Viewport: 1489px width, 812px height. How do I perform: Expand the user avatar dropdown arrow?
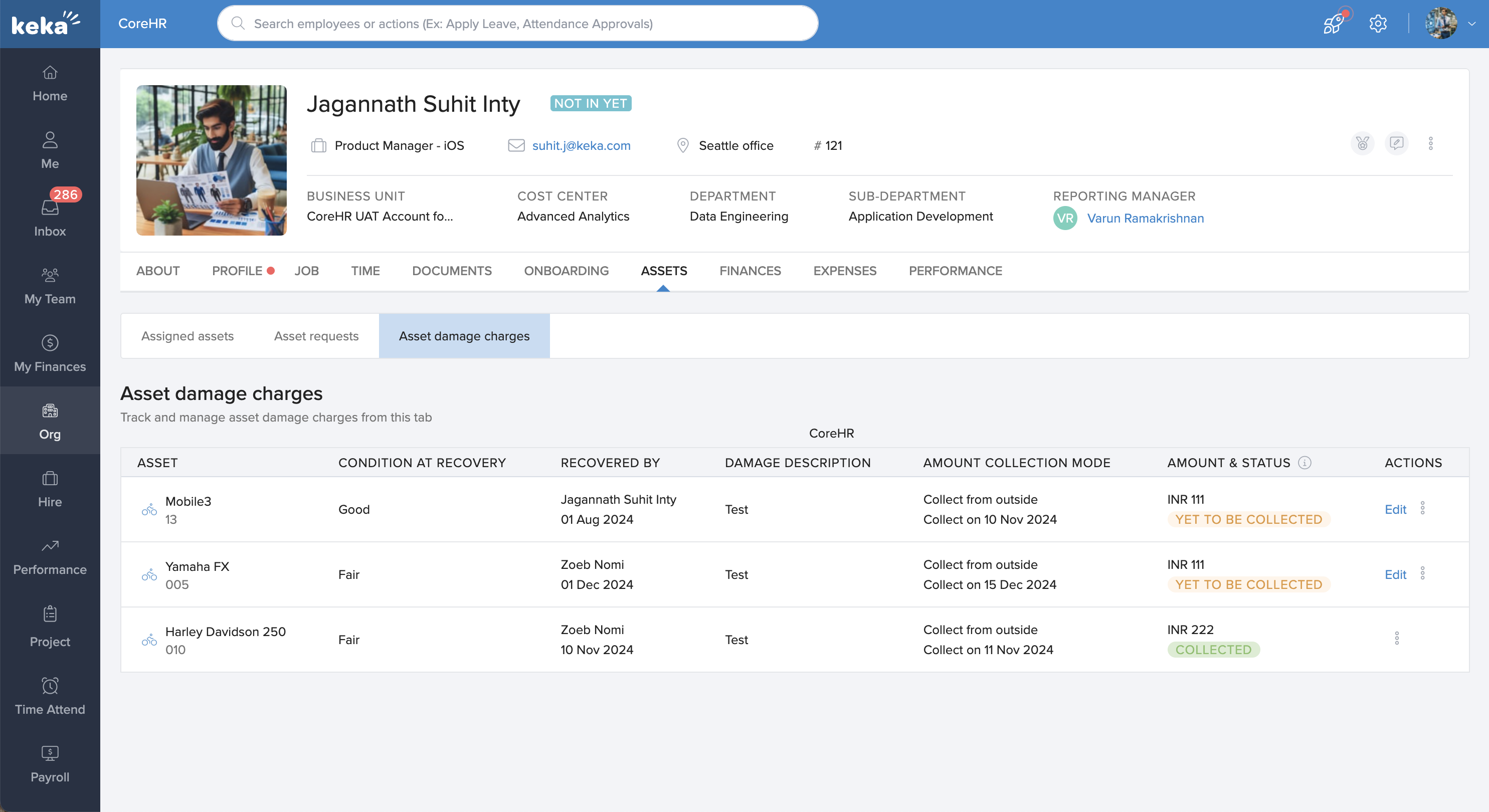(x=1471, y=24)
